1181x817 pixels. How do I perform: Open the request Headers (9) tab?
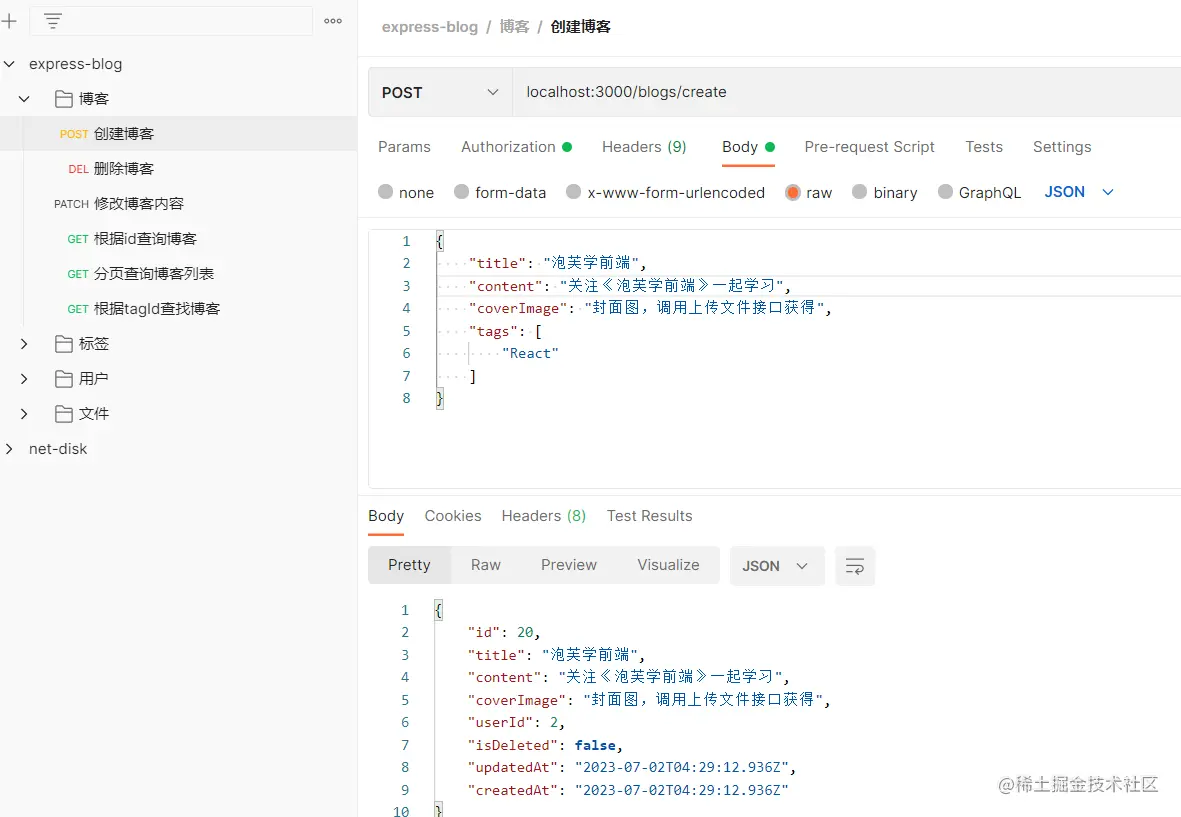(644, 147)
